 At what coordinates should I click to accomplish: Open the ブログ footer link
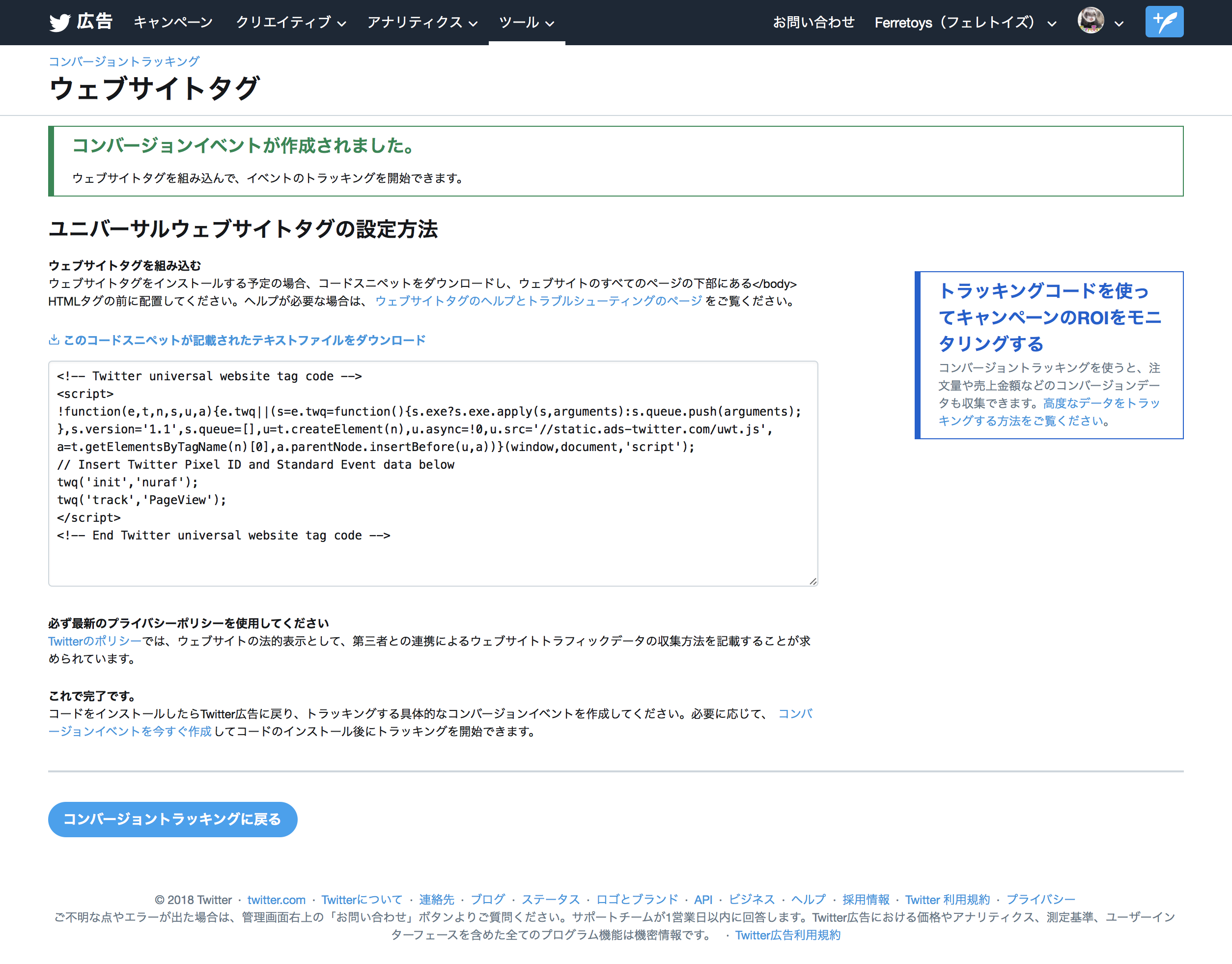click(x=488, y=900)
